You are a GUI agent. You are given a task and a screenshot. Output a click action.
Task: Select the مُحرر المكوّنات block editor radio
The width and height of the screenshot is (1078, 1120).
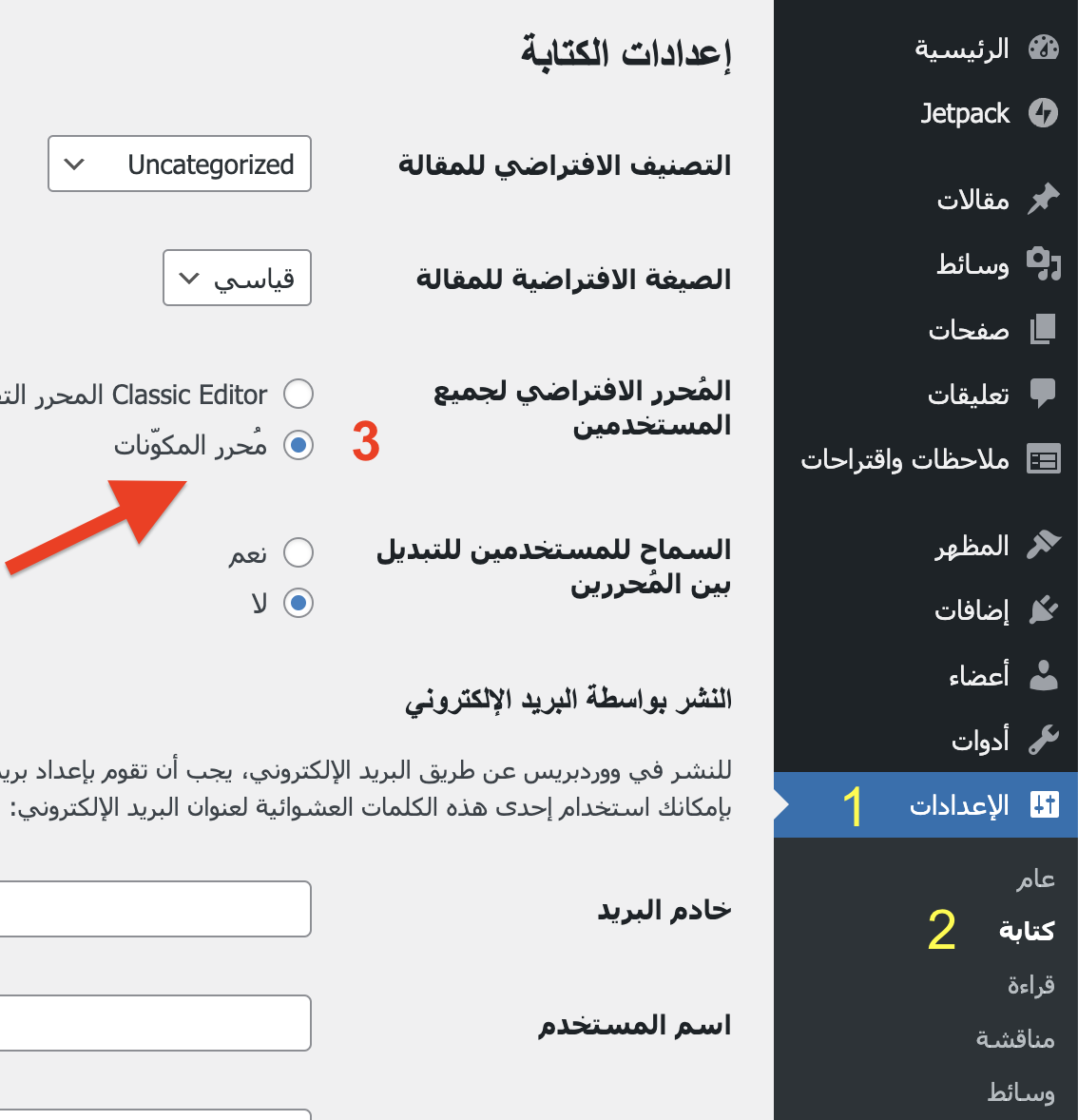point(298,445)
